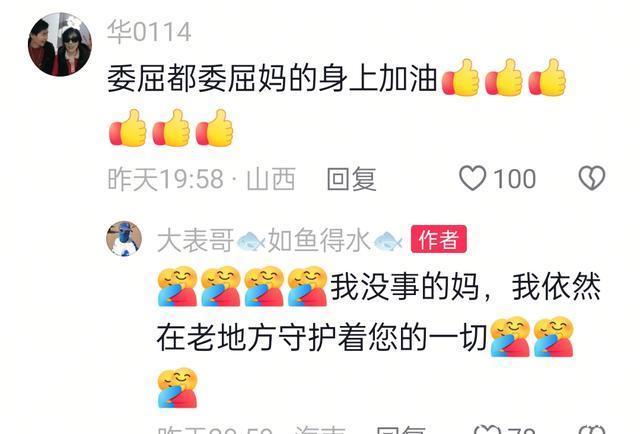
Task: Tap the last thumbs-up emoji on the second line
Action: point(214,128)
